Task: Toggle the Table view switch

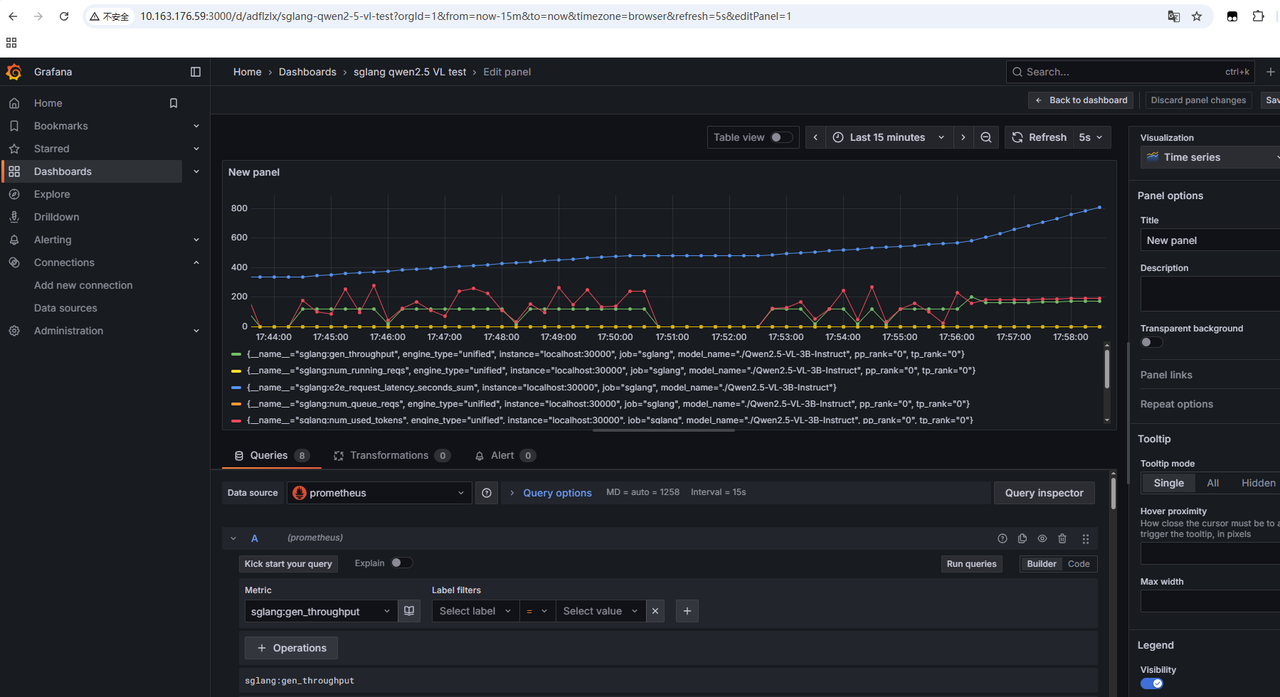Action: pyautogui.click(x=781, y=138)
